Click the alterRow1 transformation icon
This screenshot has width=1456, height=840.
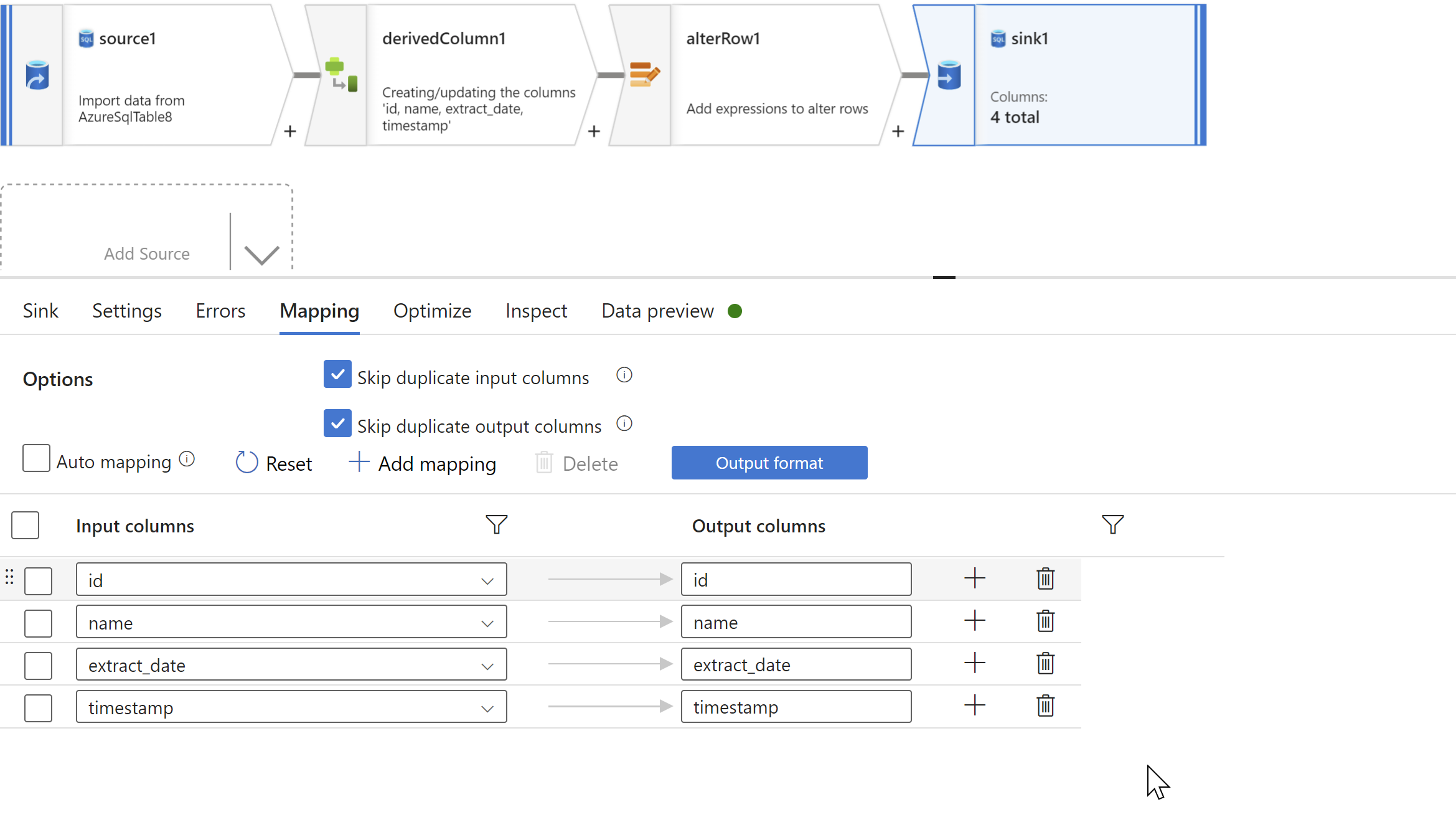(x=644, y=75)
